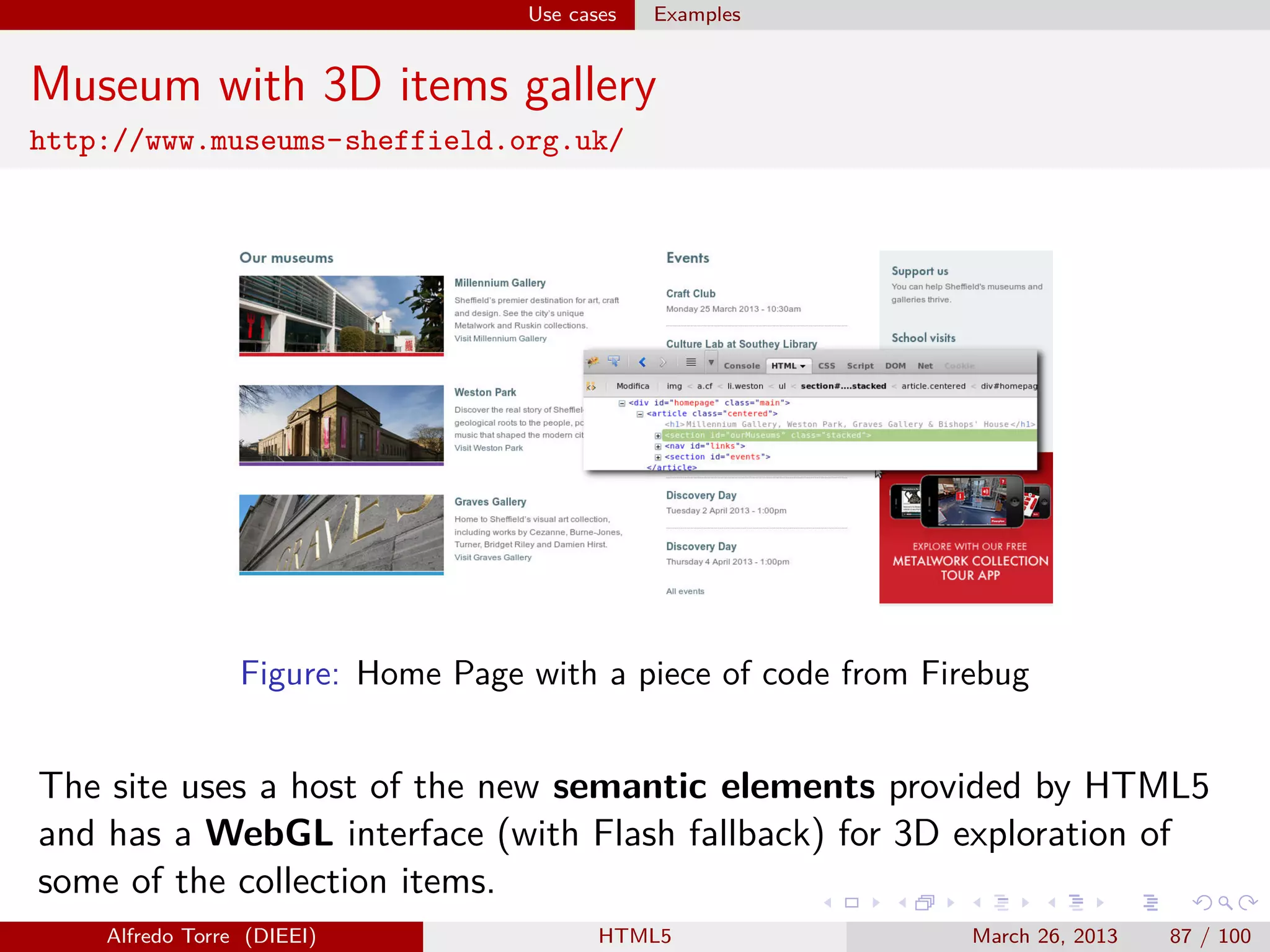The height and width of the screenshot is (952, 1270).
Task: Click the Weston Park building thumbnail
Action: [x=341, y=425]
